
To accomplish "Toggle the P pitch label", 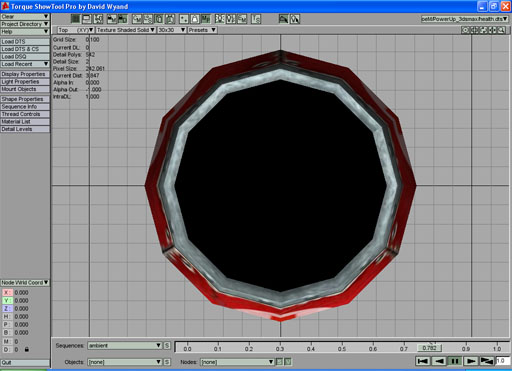I will click(x=7, y=325).
